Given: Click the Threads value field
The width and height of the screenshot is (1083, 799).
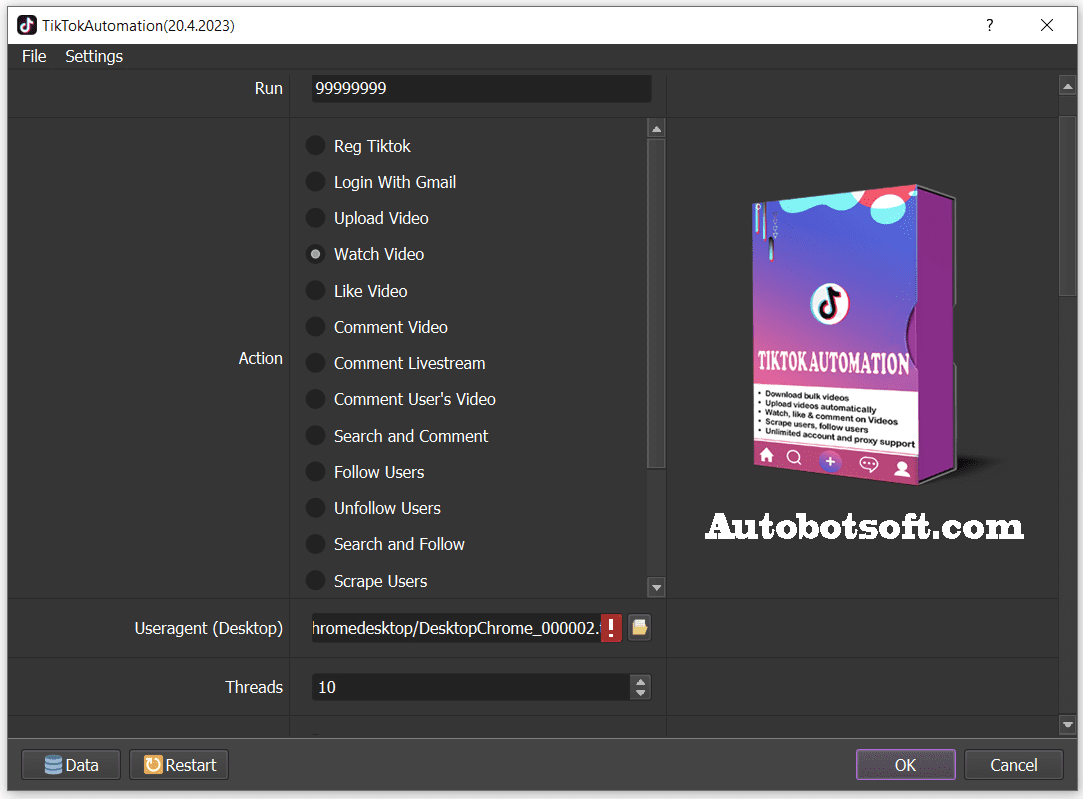Looking at the screenshot, I should pos(471,687).
